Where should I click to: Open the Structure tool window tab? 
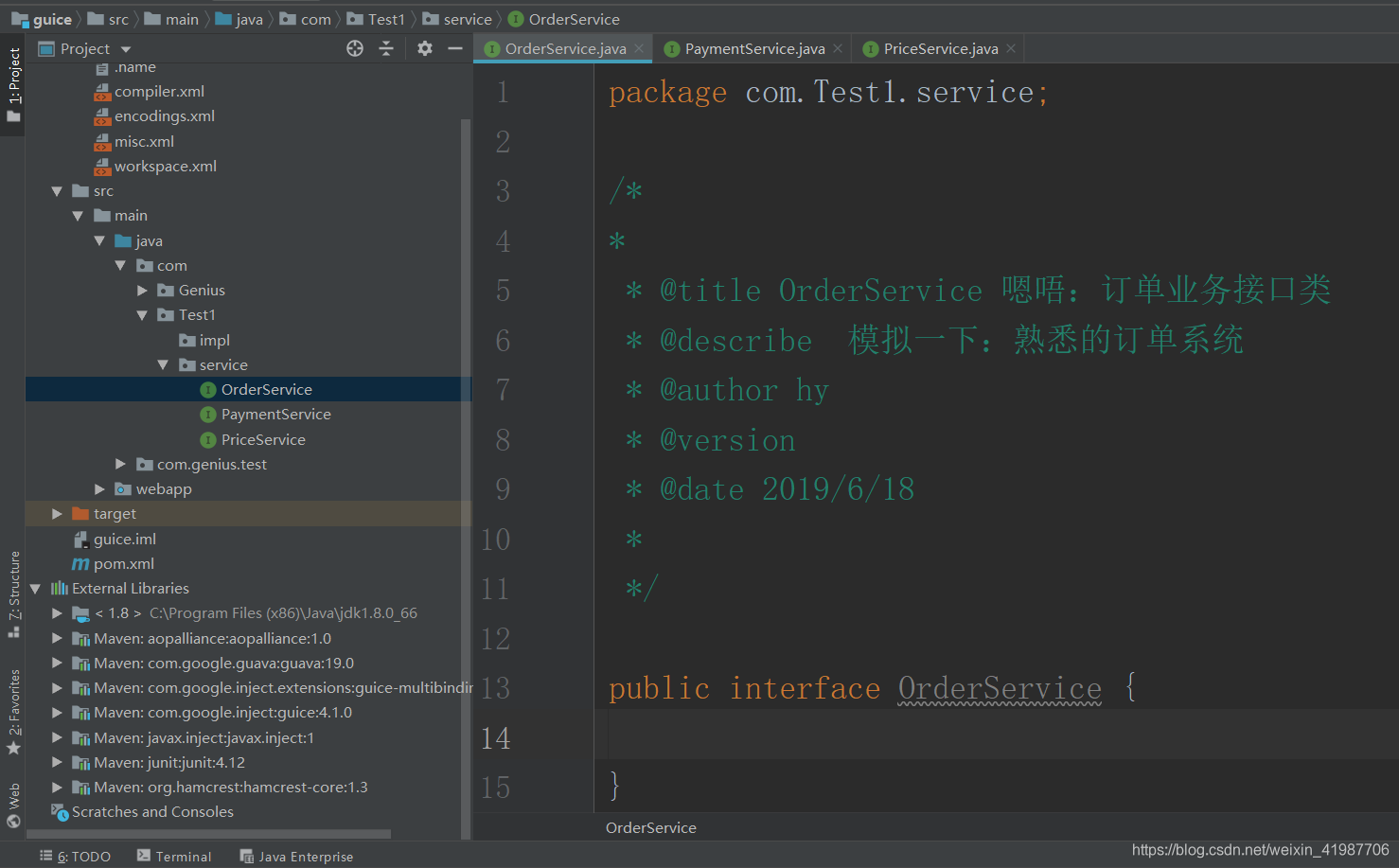(13, 594)
